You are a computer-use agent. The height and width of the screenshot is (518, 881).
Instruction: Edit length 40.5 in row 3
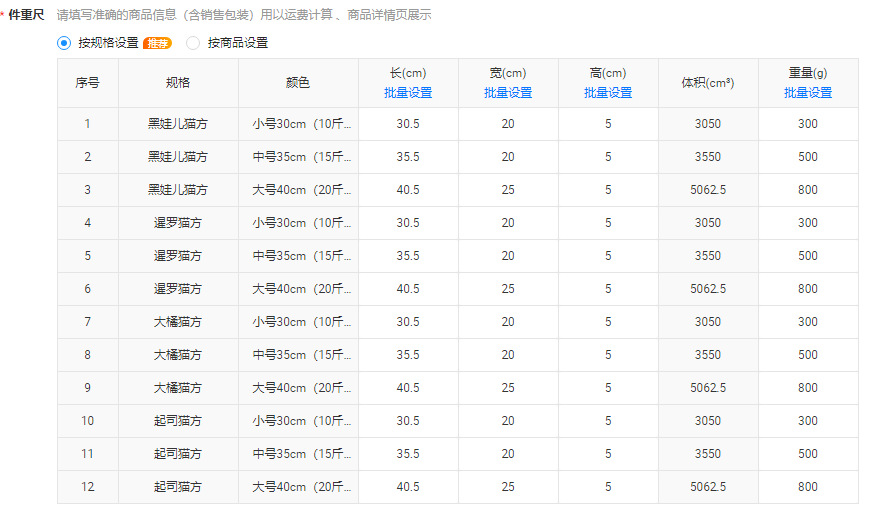(408, 190)
